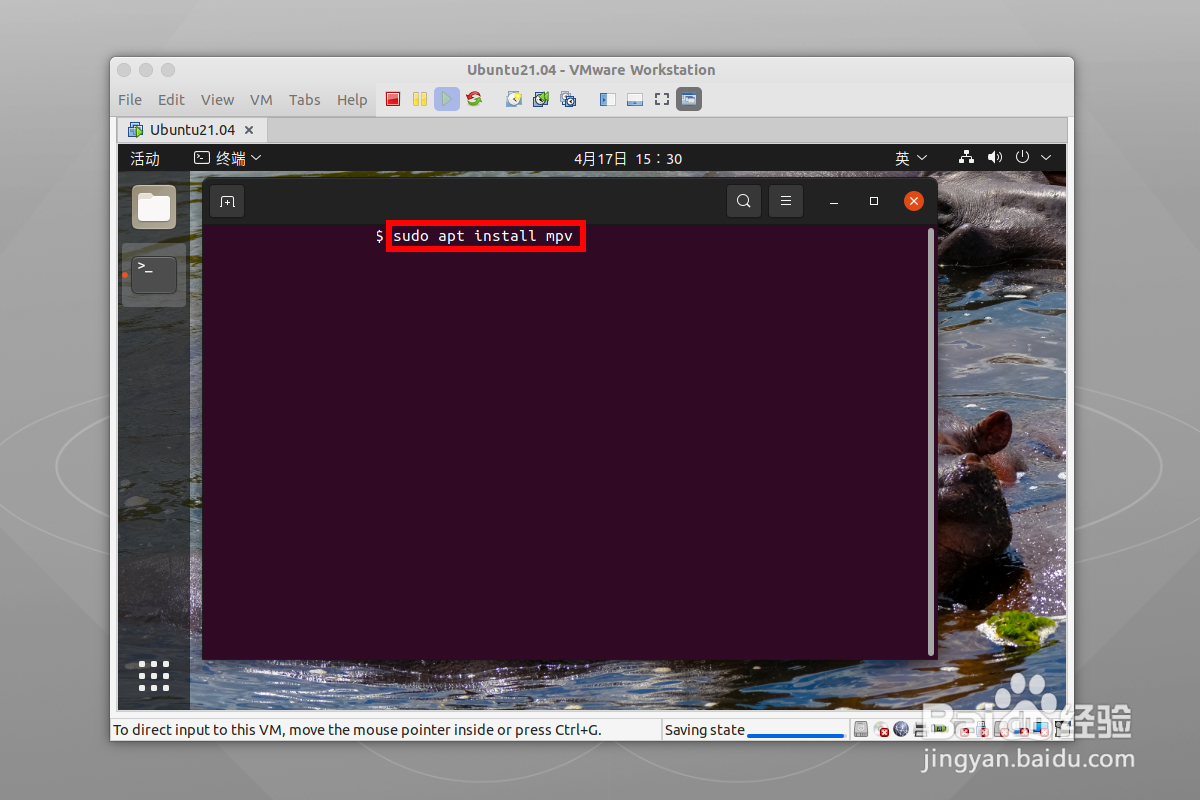Enter full screen mode
1200x800 pixels.
tap(661, 99)
